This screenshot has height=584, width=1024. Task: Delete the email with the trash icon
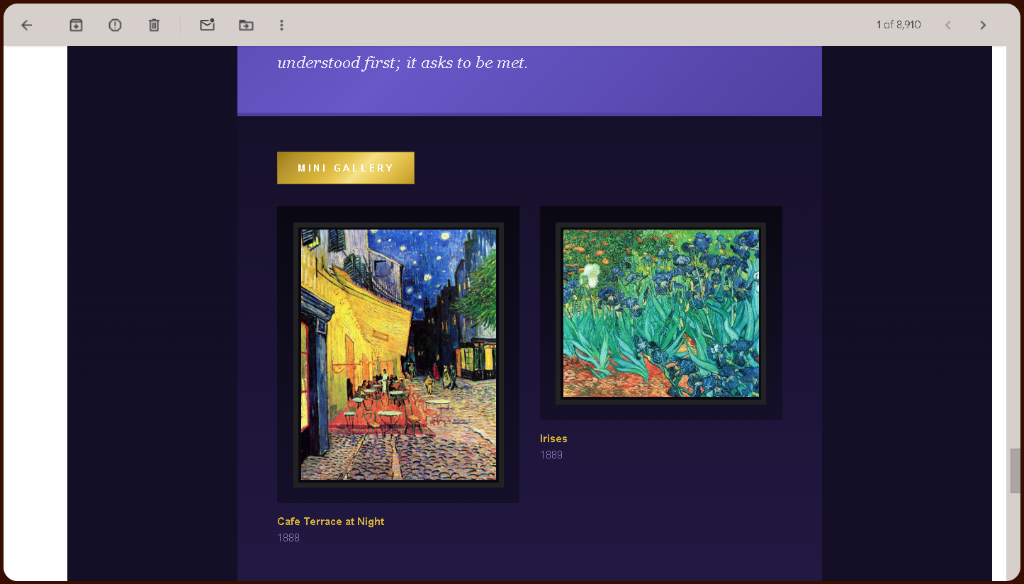(153, 25)
